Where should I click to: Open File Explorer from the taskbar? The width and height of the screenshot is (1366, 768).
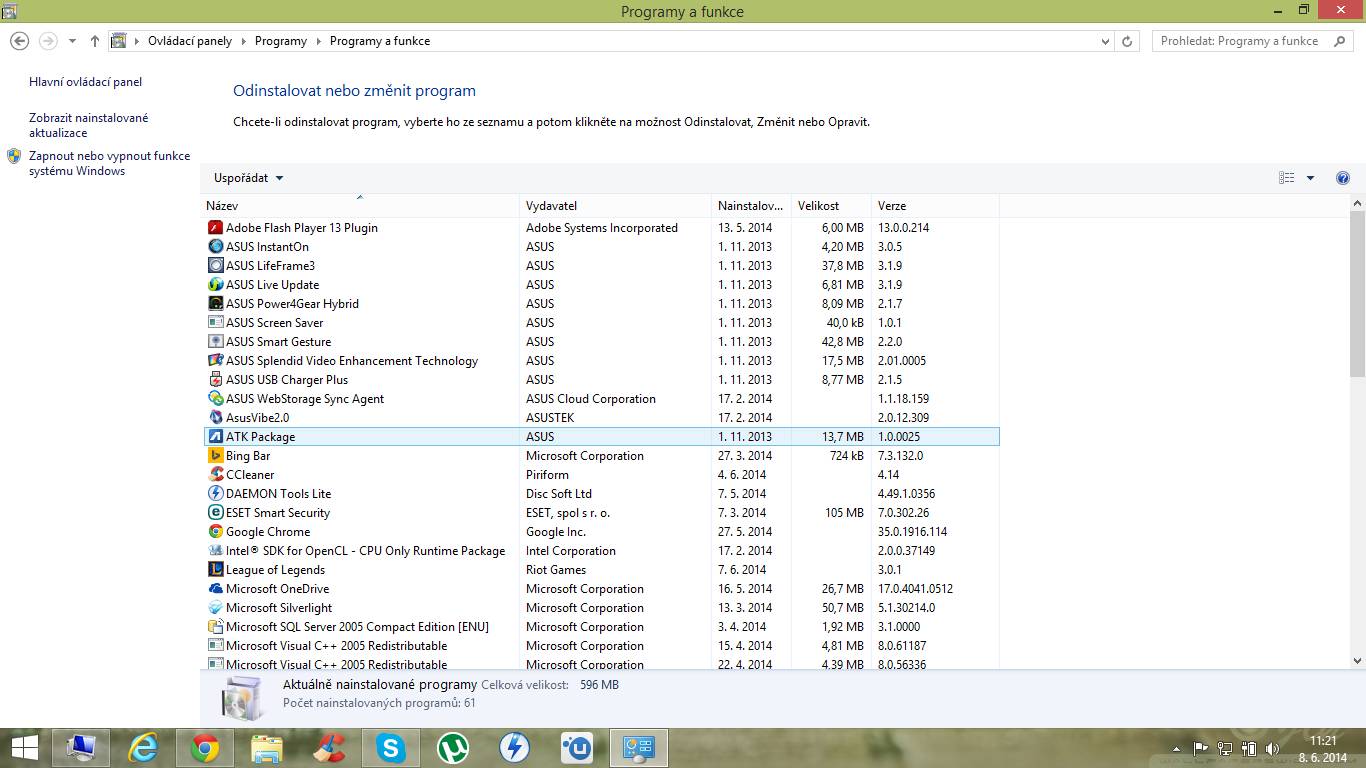click(267, 747)
